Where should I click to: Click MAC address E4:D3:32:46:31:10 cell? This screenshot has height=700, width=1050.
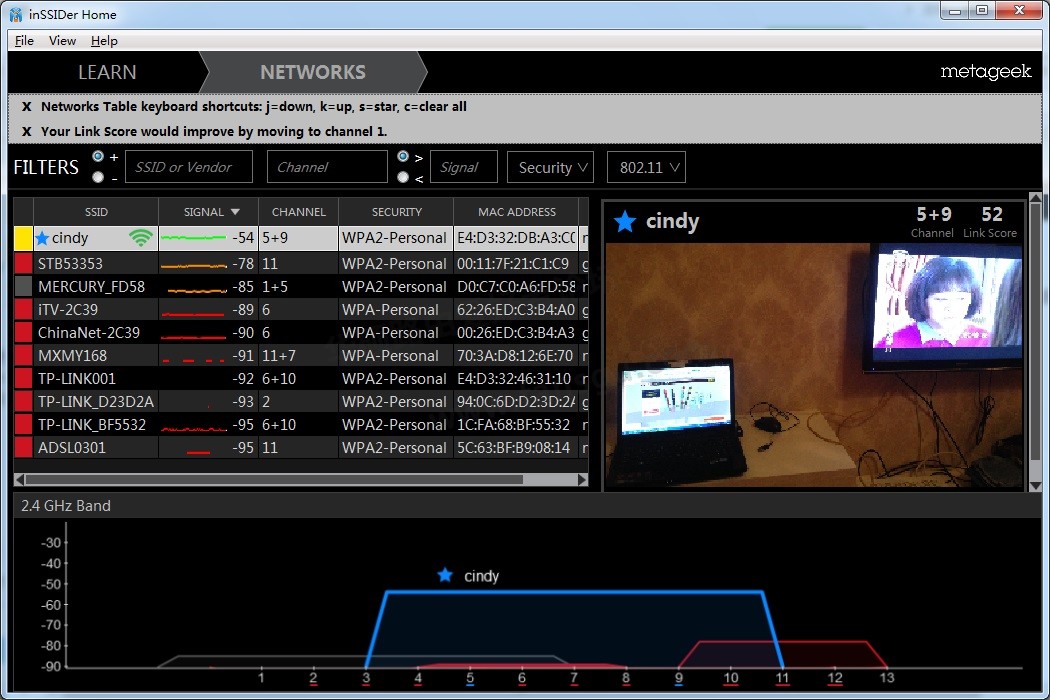(514, 378)
